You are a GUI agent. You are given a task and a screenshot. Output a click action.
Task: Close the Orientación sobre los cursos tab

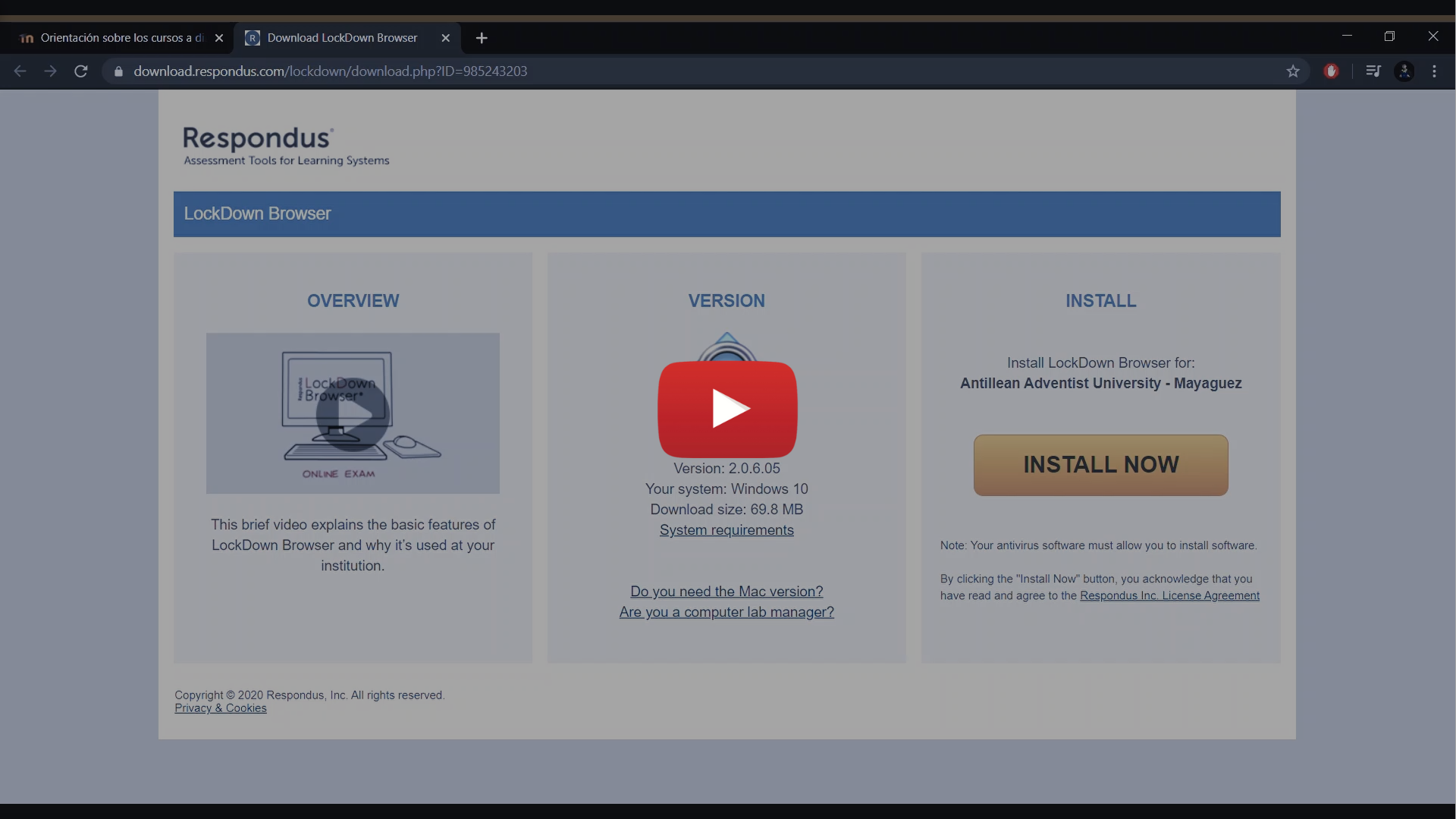219,38
